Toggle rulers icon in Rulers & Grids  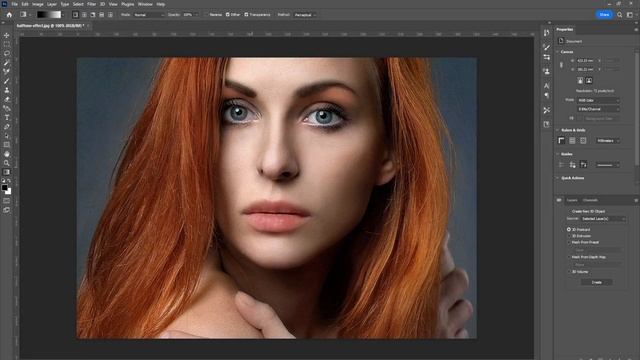point(562,140)
